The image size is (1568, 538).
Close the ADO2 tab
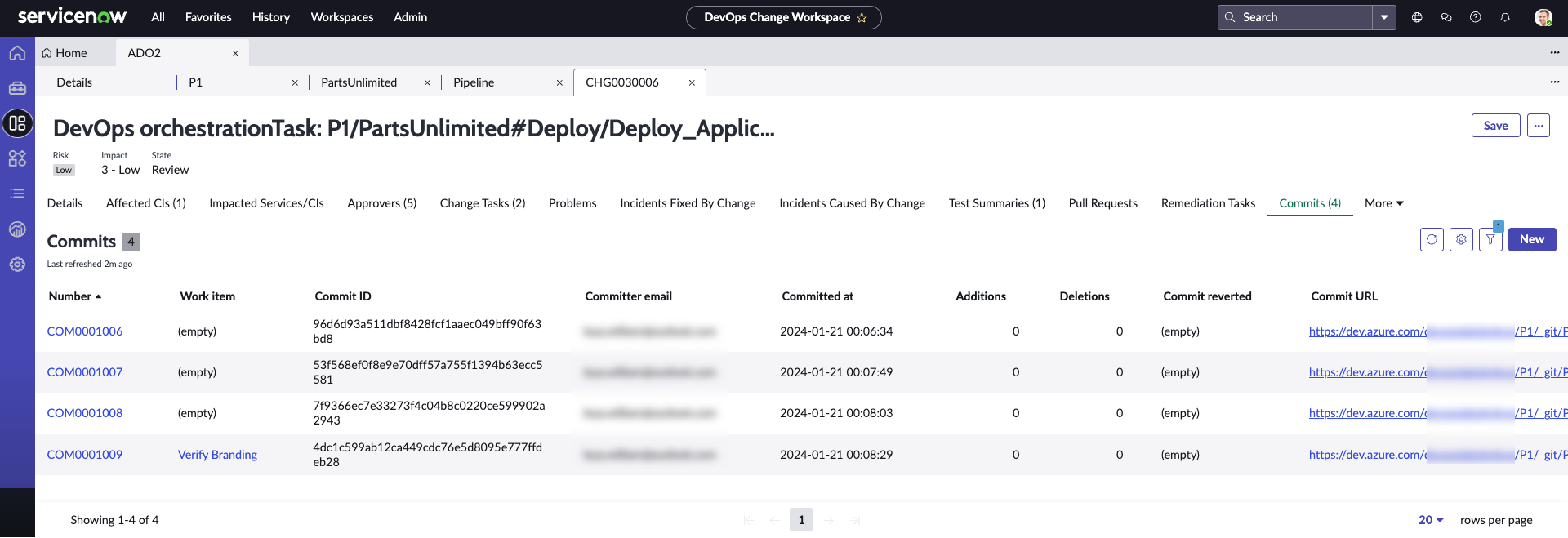[x=235, y=53]
